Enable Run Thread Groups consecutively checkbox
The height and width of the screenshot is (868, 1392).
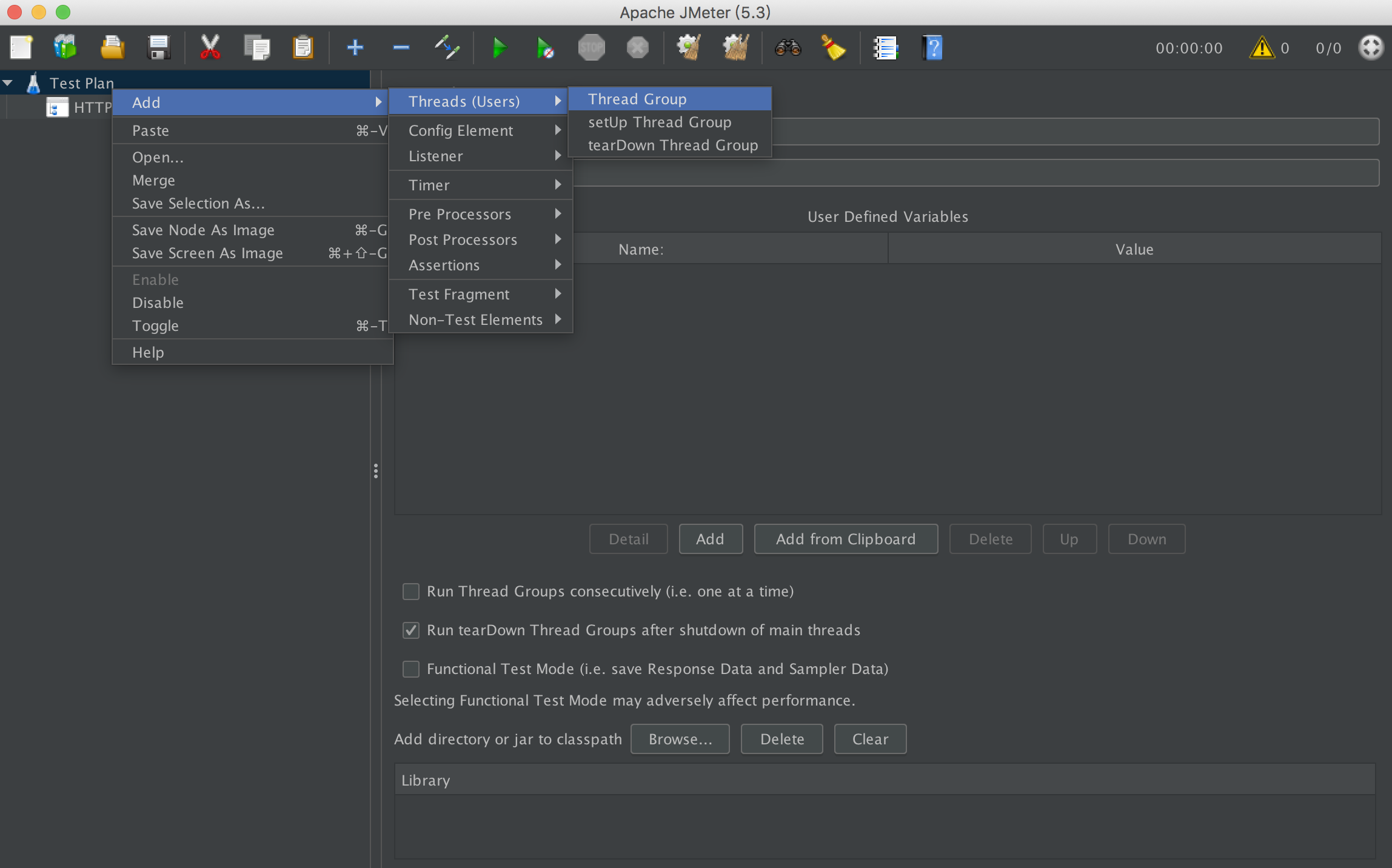(411, 592)
